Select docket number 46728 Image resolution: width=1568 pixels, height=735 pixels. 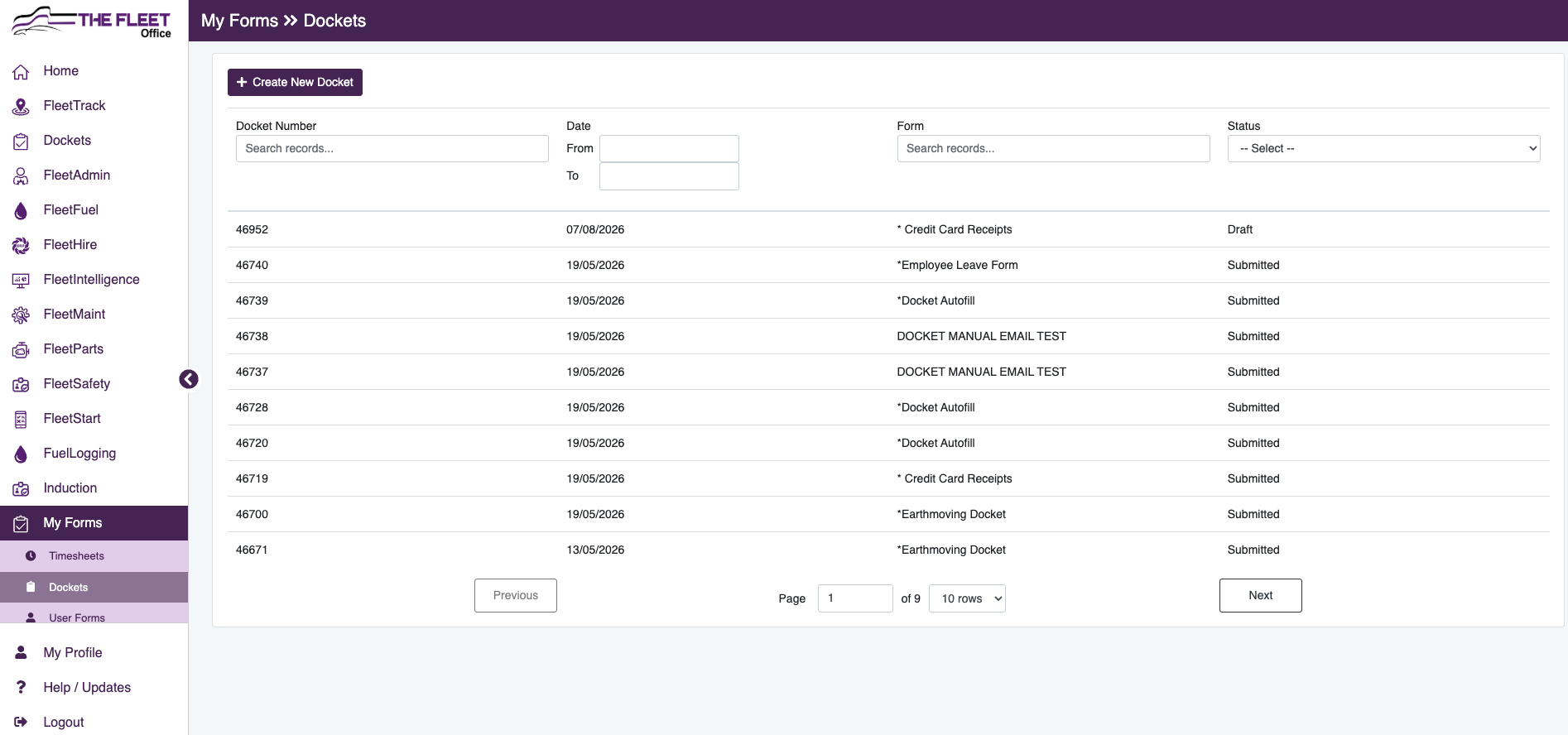(x=252, y=407)
